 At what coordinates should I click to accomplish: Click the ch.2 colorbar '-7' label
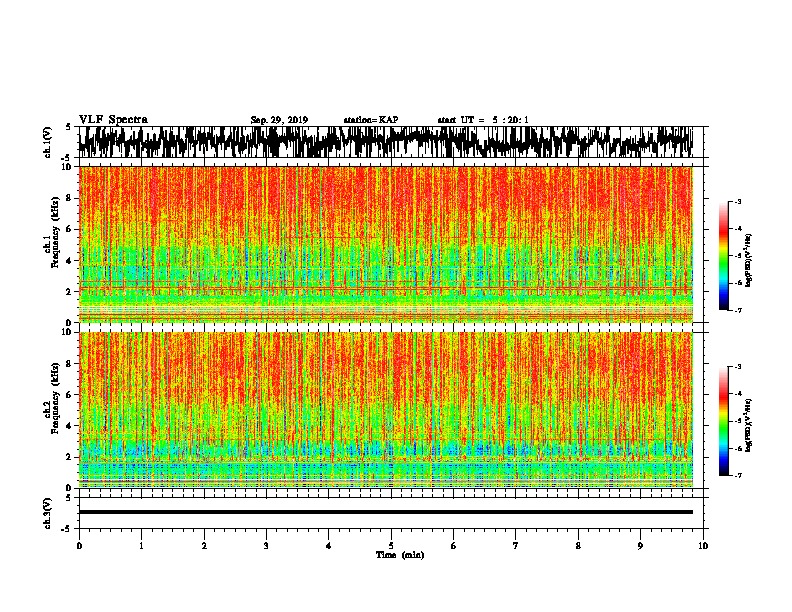(x=738, y=475)
